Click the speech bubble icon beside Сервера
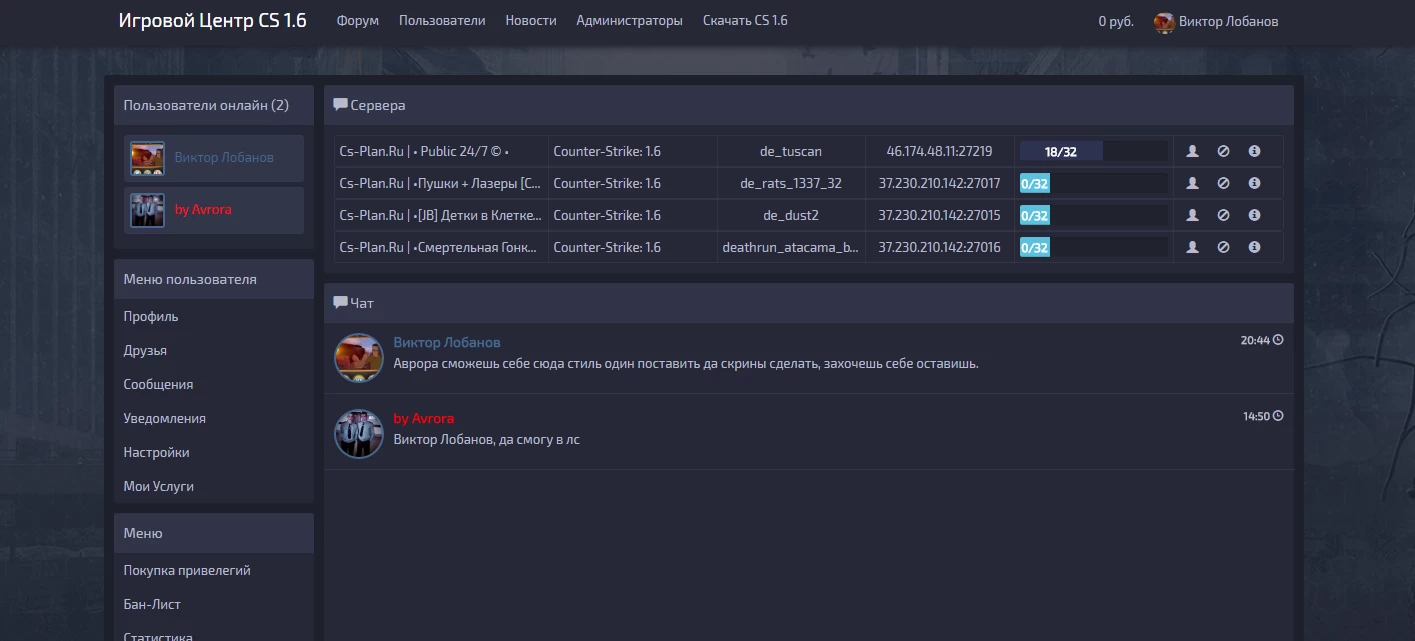 [340, 104]
